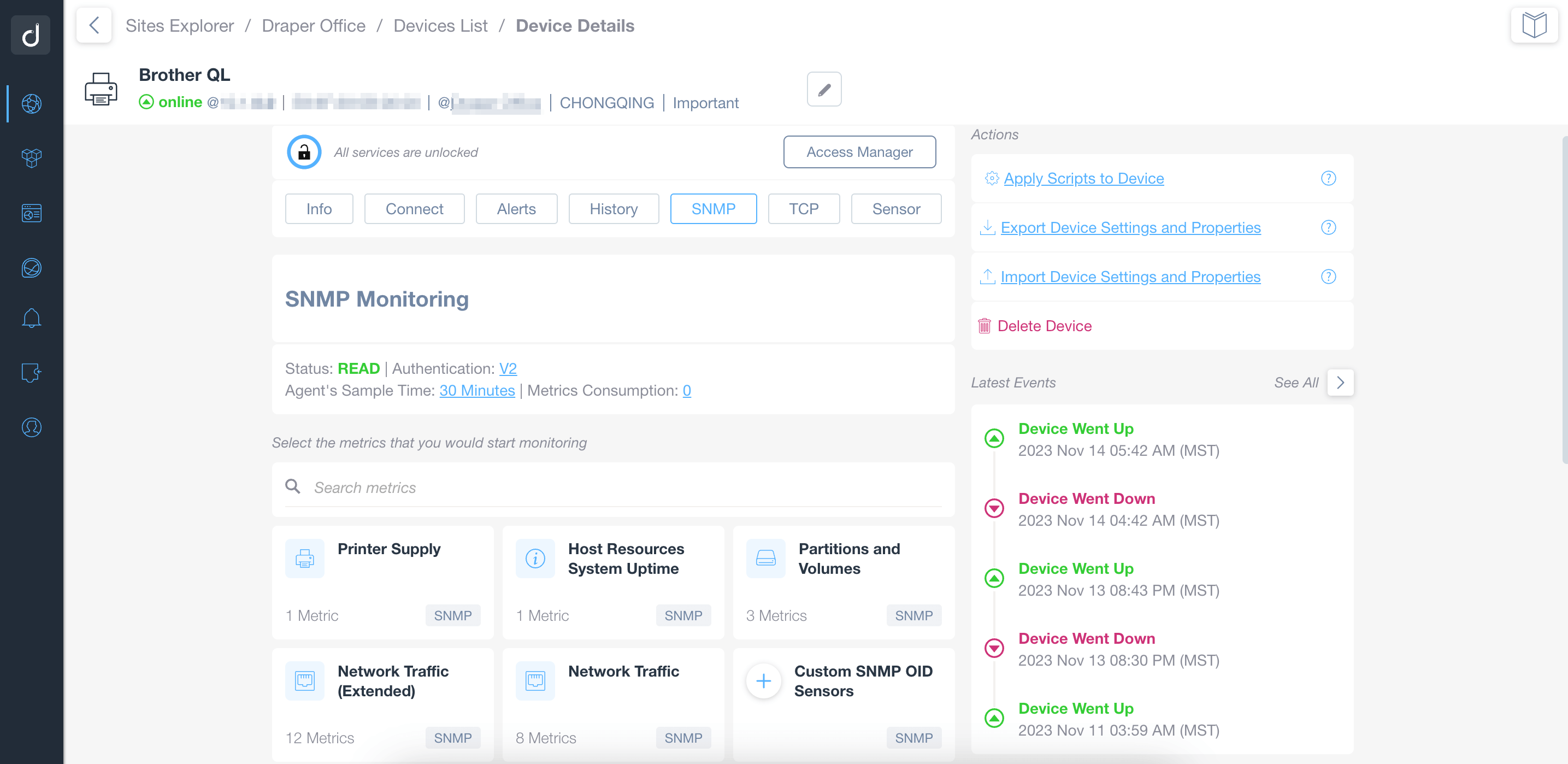
Task: Switch to the SNMP monitoring tab
Action: tap(713, 208)
